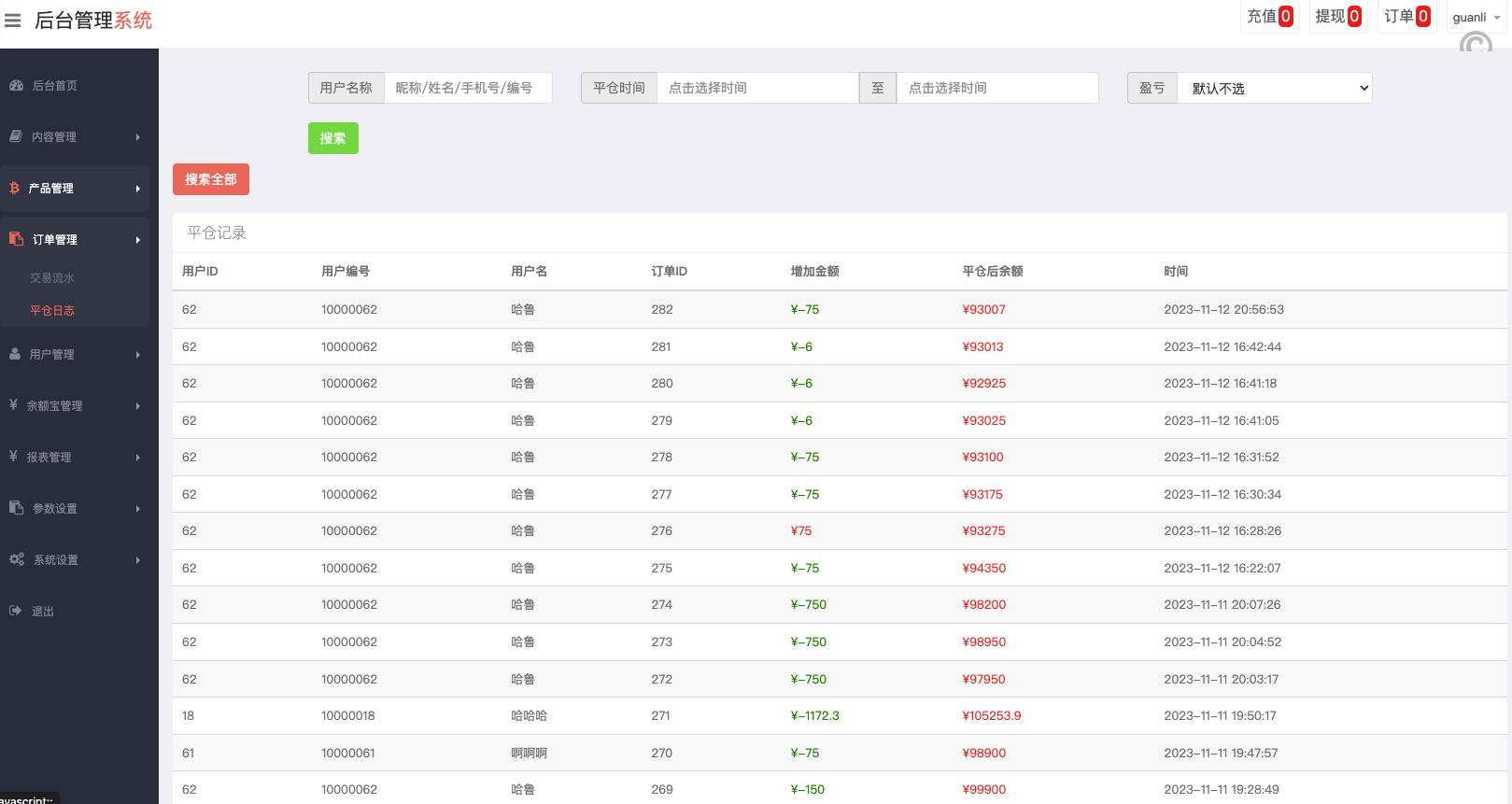Open the 盈亏 dropdown showing 默认不选
The width and height of the screenshot is (1512, 804).
(1274, 88)
